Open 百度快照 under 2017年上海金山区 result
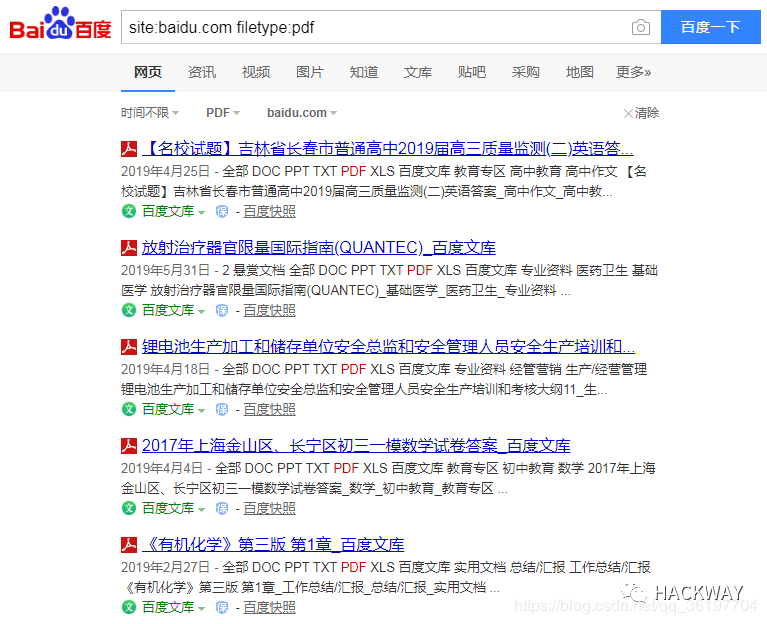The height and width of the screenshot is (624, 767). (x=270, y=508)
